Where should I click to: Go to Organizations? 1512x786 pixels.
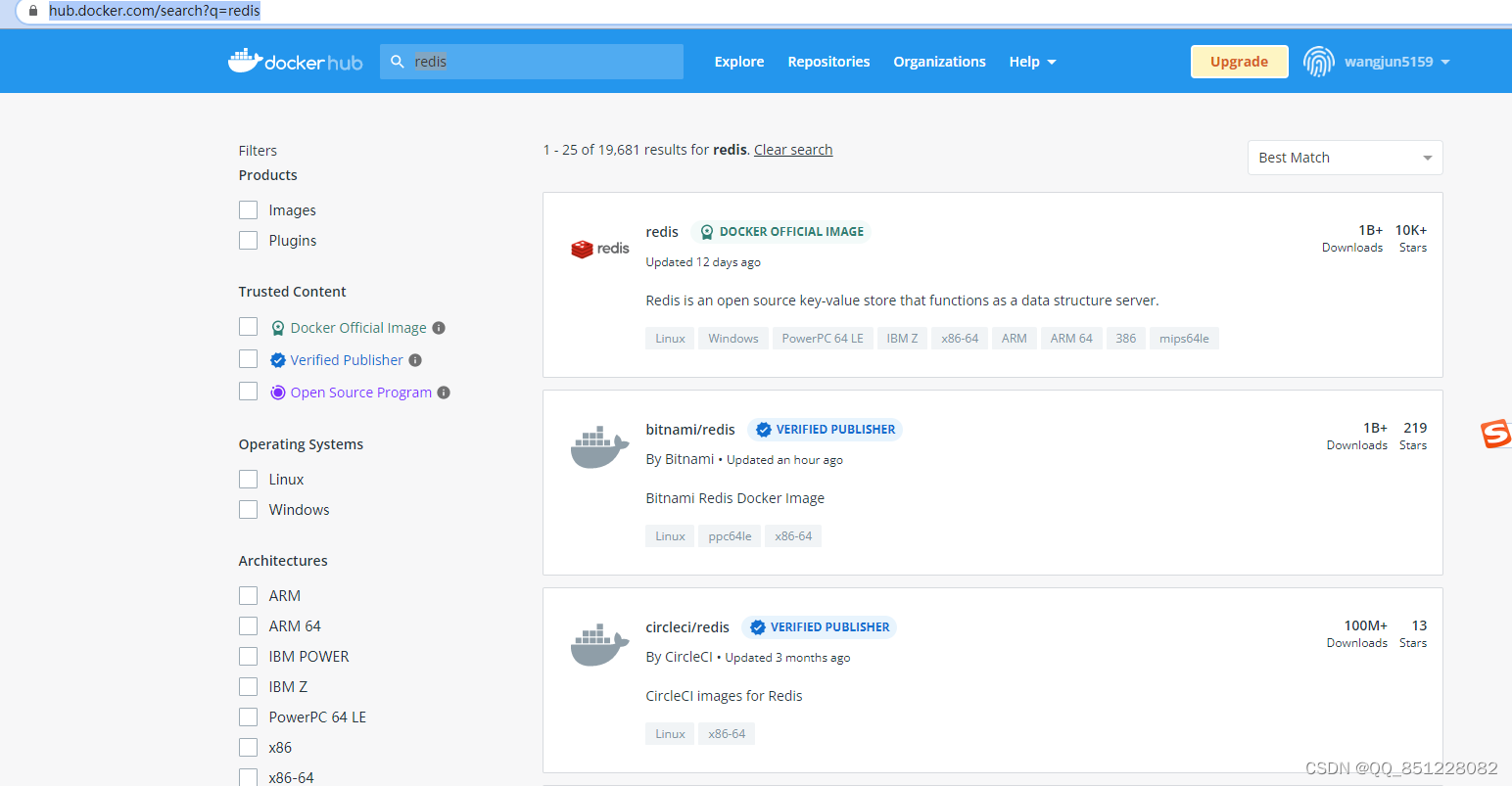pos(939,62)
